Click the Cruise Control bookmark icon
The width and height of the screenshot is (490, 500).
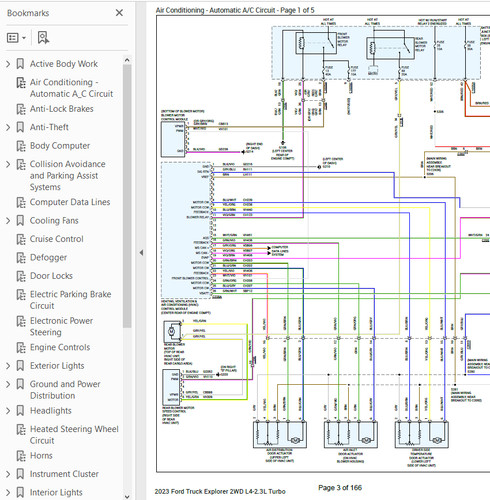[x=21, y=239]
